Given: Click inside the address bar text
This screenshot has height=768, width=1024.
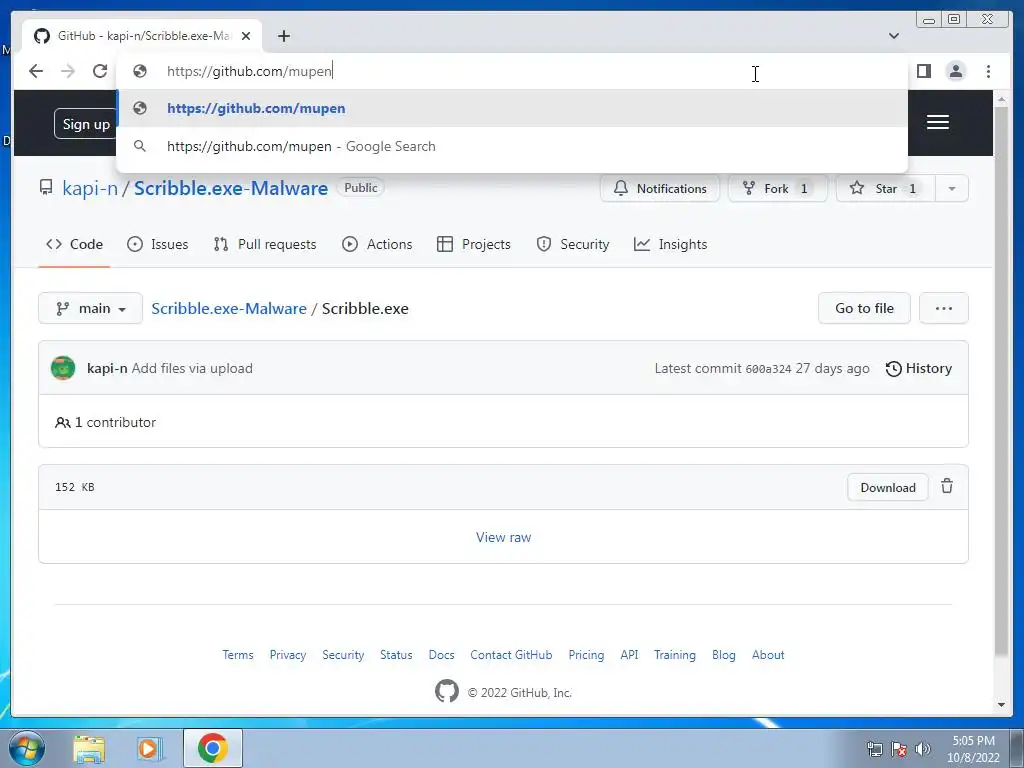Looking at the screenshot, I should click(249, 71).
